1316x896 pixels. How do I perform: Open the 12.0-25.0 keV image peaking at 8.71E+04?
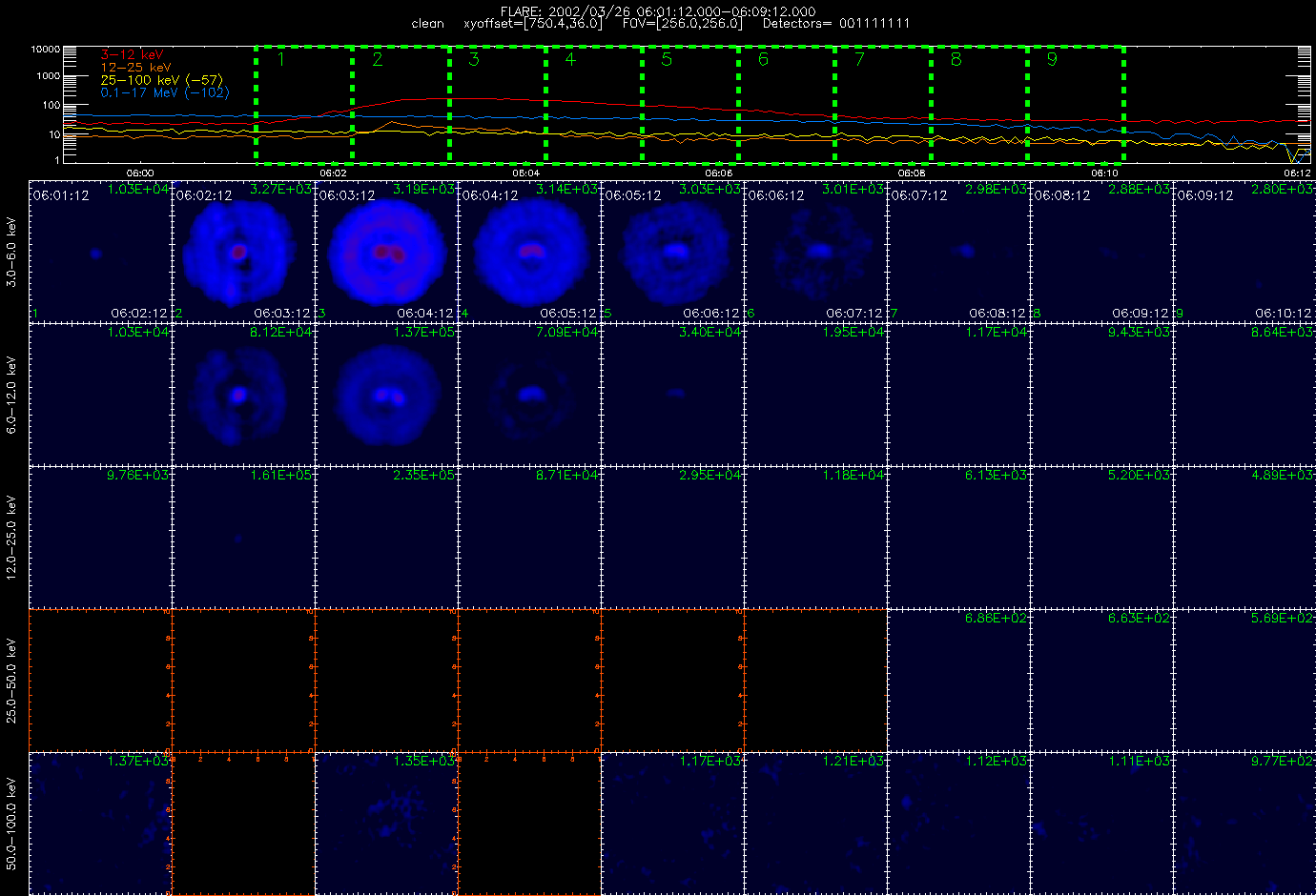tap(529, 538)
